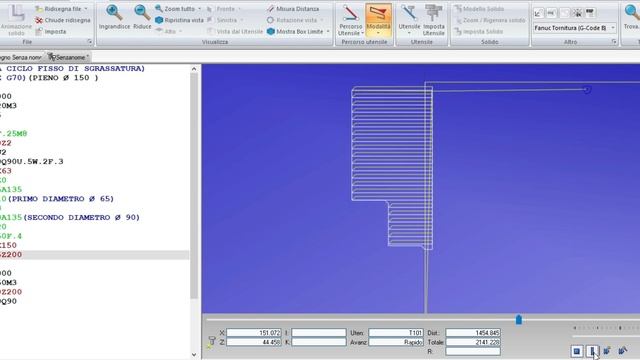Open Ridisegna file dropdown arrow
Image resolution: width=640 pixels, height=360 pixels.
click(86, 9)
